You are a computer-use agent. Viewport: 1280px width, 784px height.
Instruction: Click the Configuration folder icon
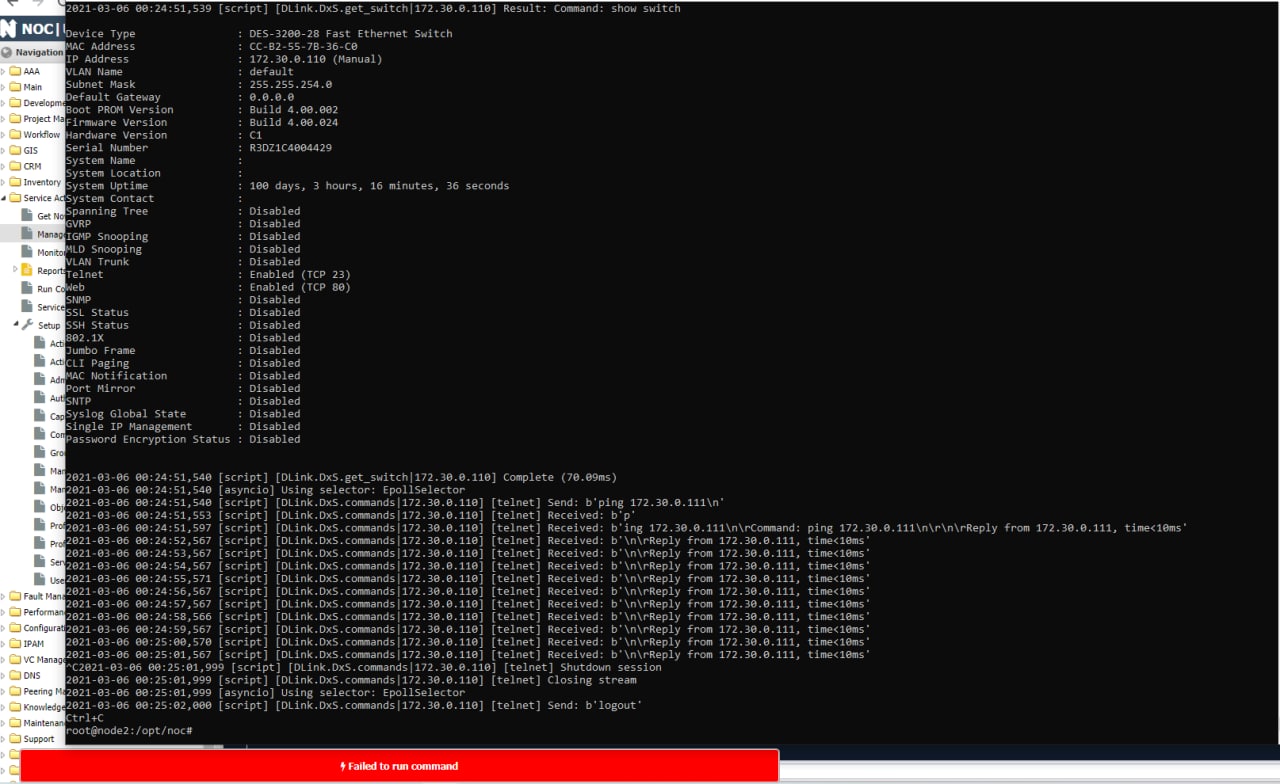click(15, 628)
